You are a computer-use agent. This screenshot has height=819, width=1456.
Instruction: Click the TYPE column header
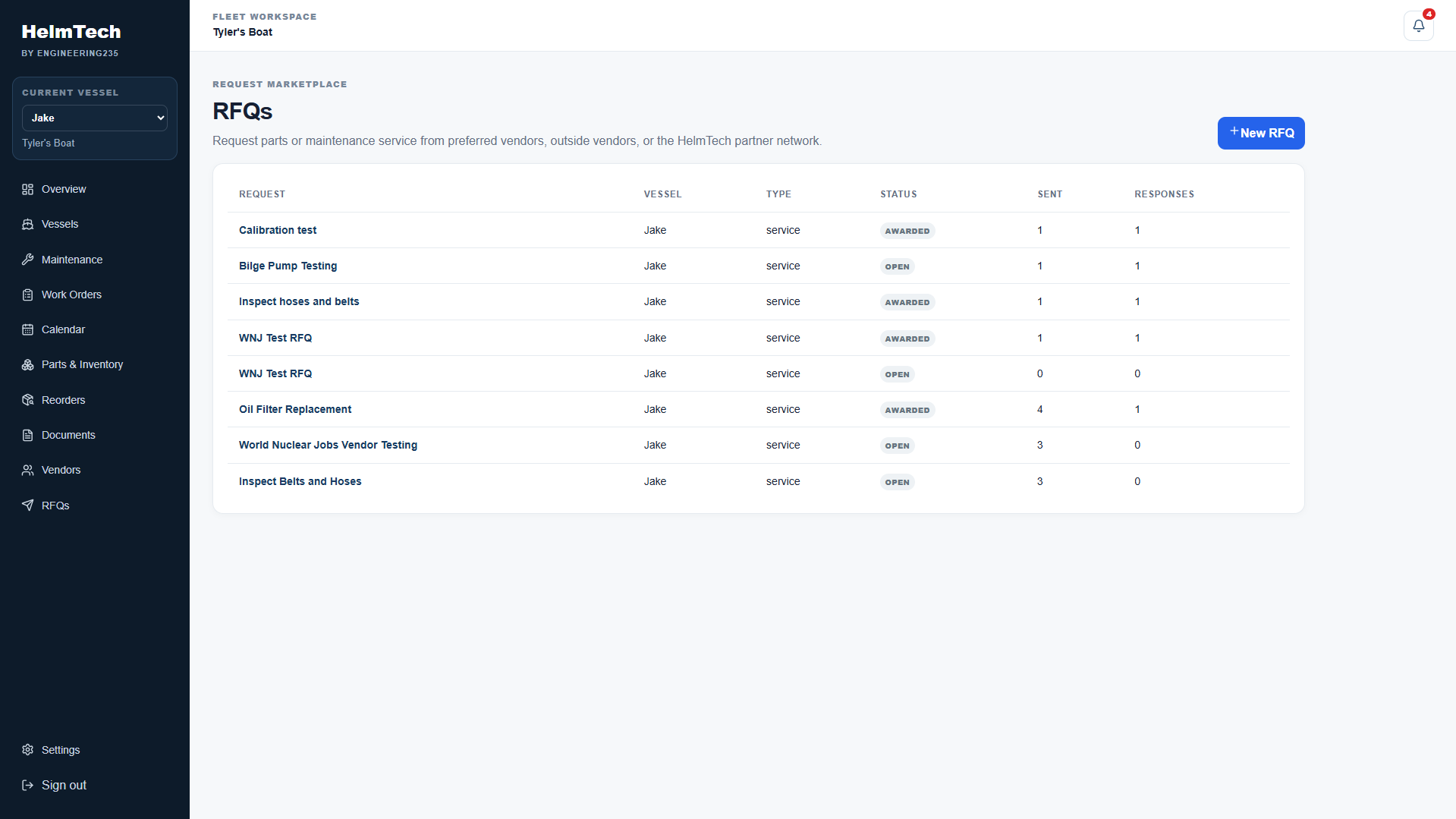778,194
